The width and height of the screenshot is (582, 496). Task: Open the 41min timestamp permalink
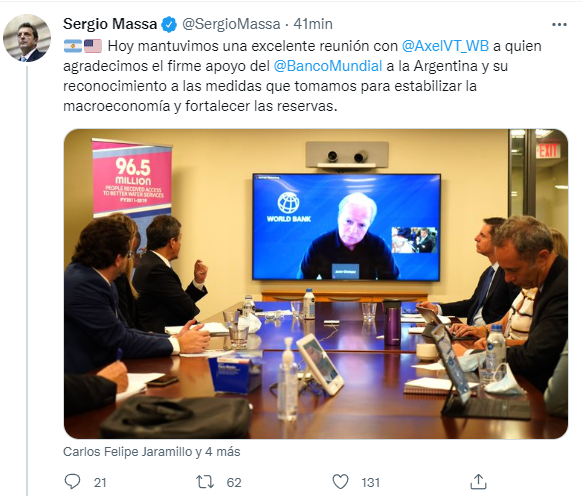pyautogui.click(x=313, y=24)
